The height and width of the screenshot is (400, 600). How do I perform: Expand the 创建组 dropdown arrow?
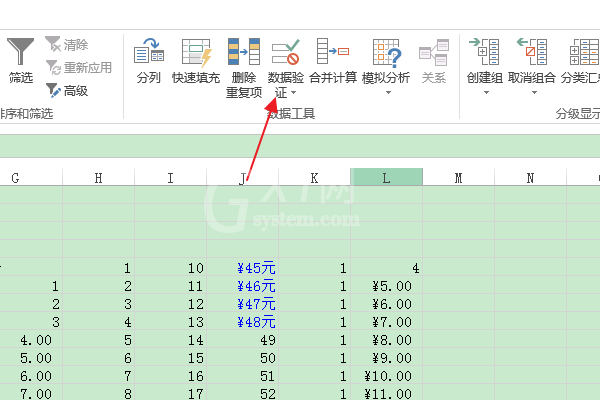click(486, 93)
